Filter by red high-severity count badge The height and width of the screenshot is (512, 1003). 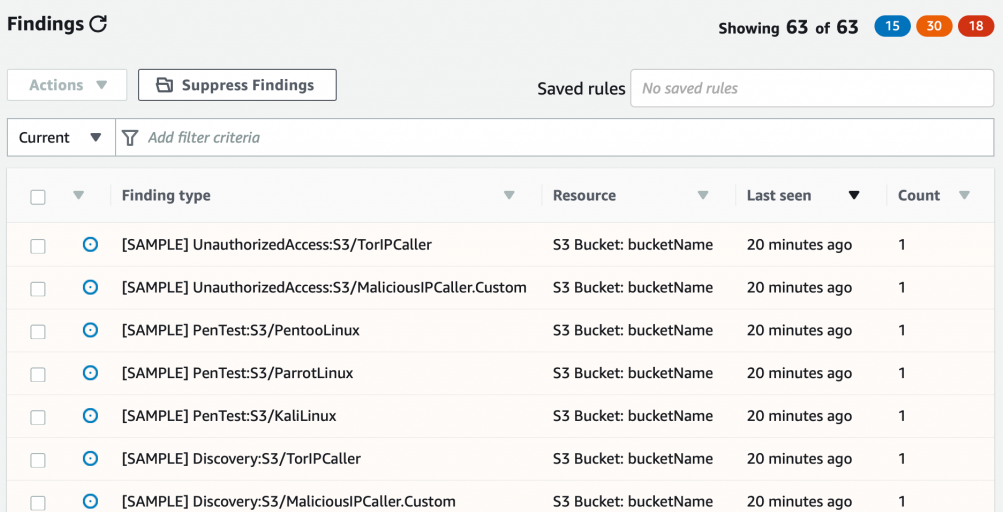[975, 27]
